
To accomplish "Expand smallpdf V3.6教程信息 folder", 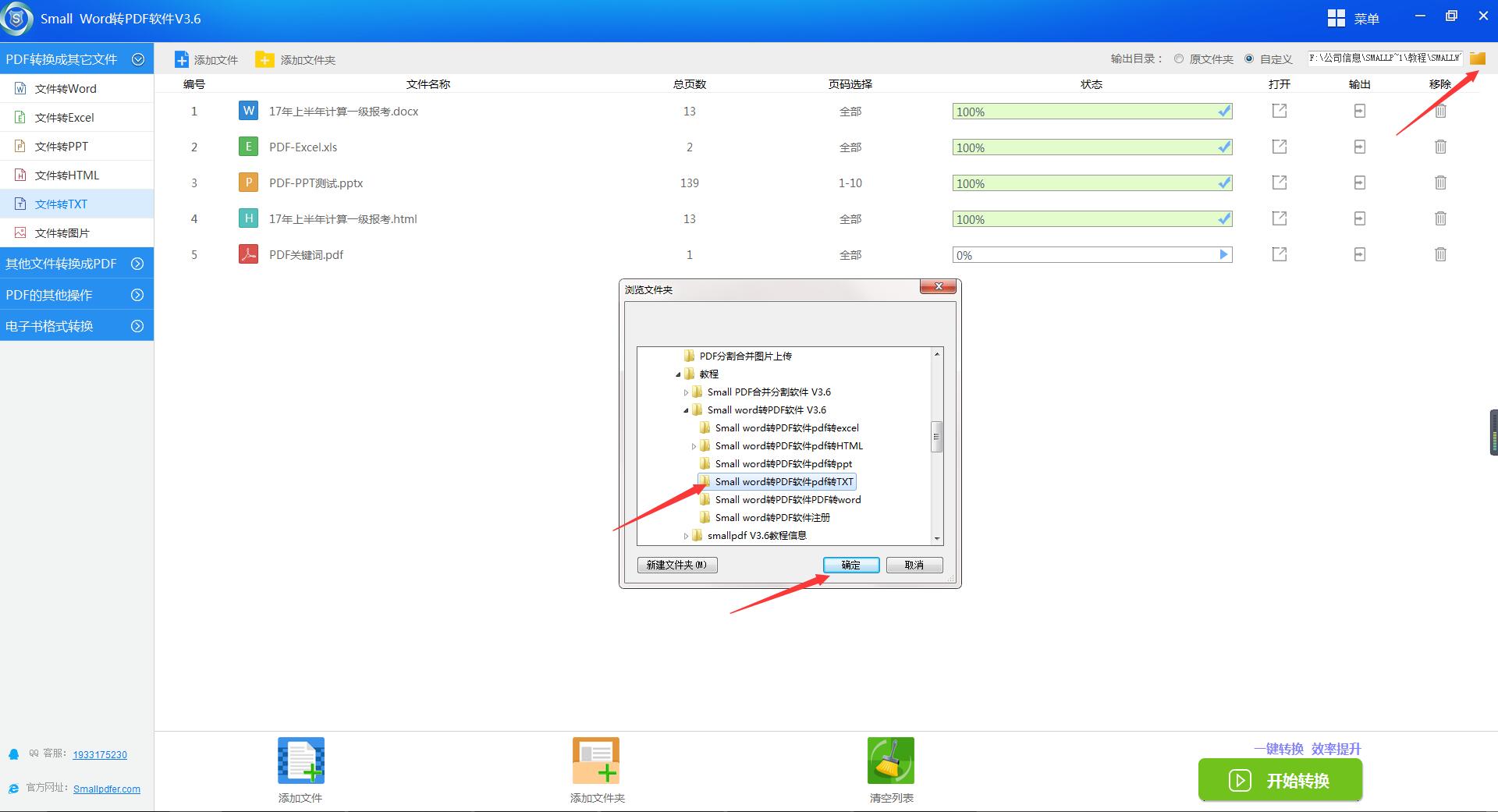I will [x=686, y=536].
